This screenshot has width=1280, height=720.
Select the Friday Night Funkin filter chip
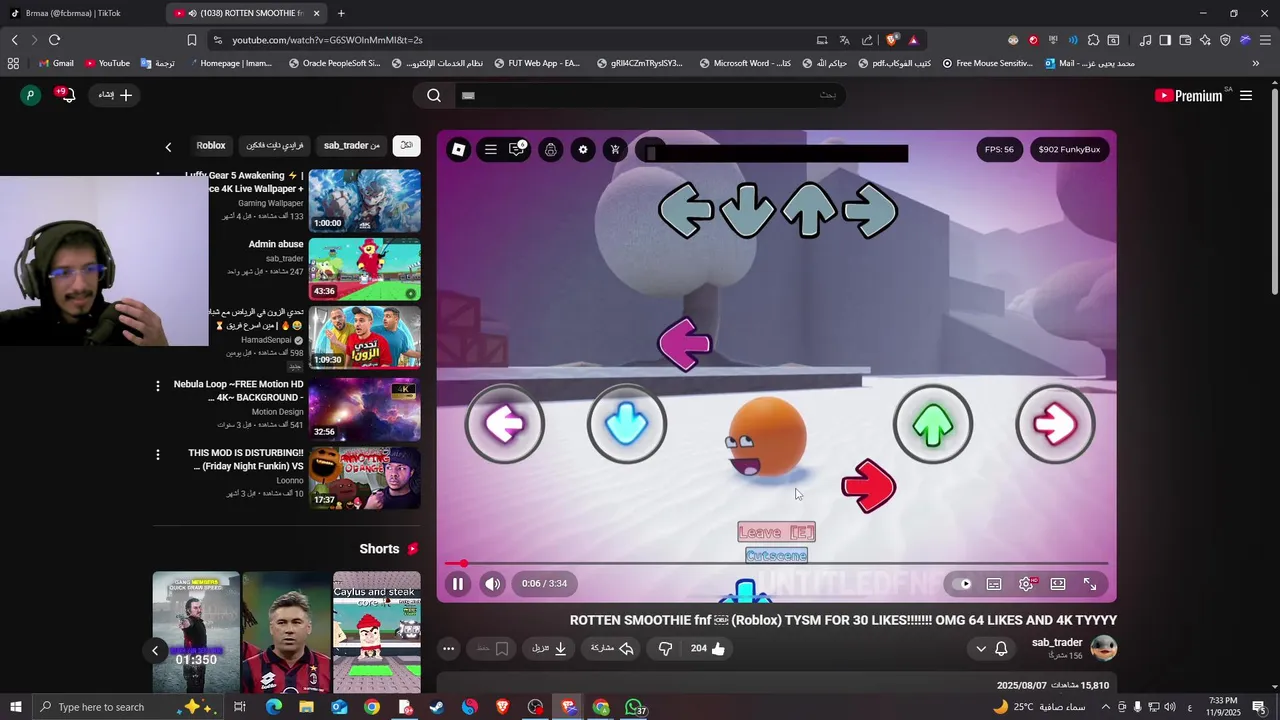pos(275,146)
